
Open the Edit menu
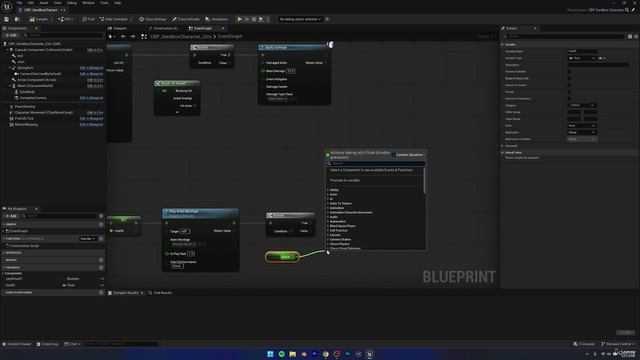[31, 3]
